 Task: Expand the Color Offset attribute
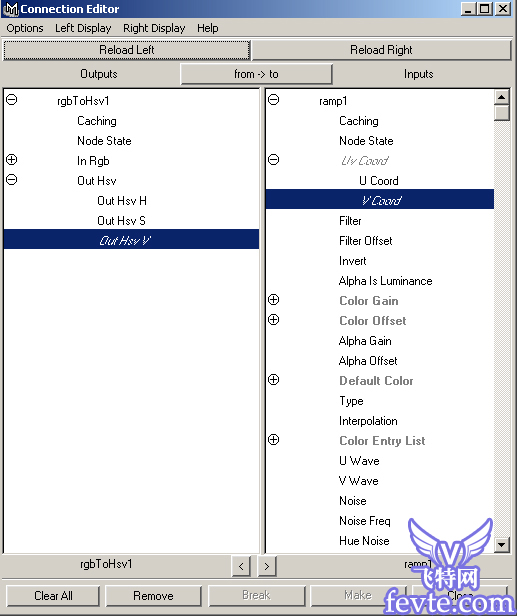[273, 319]
